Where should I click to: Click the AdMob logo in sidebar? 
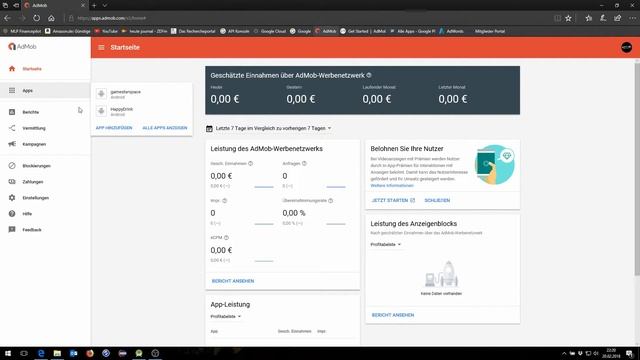(22, 47)
